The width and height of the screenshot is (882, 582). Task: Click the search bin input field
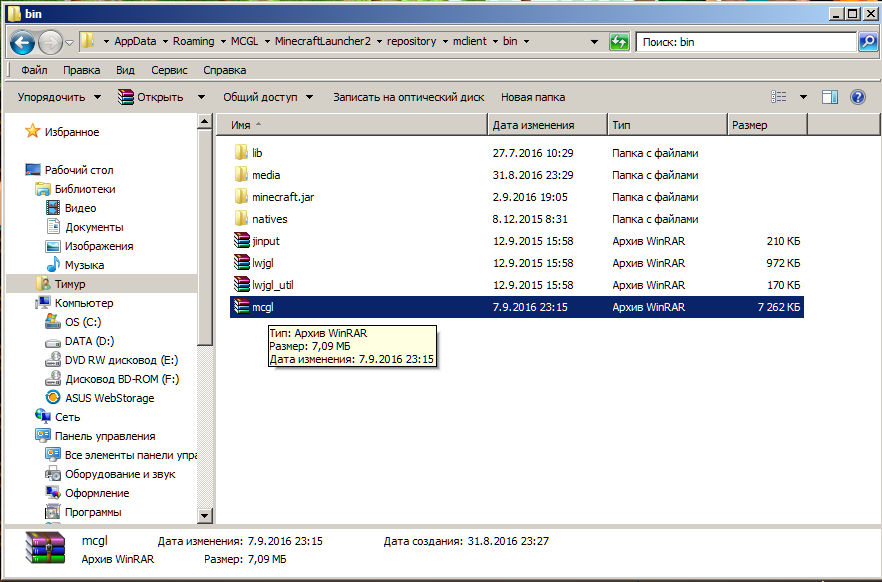(745, 42)
